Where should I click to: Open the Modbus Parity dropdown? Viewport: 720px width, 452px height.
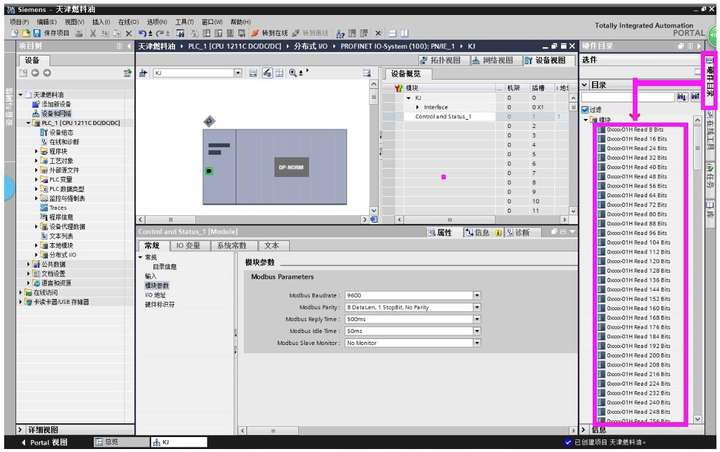[x=477, y=307]
